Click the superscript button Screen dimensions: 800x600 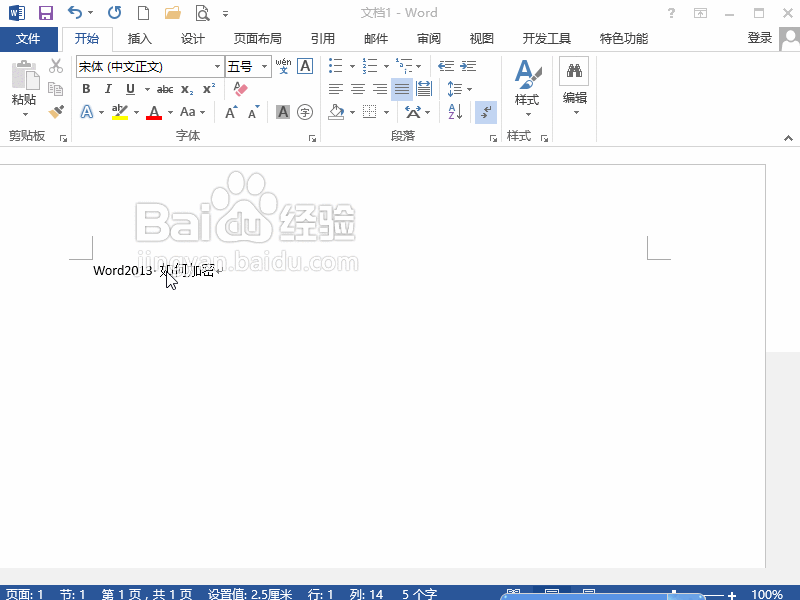[x=209, y=89]
